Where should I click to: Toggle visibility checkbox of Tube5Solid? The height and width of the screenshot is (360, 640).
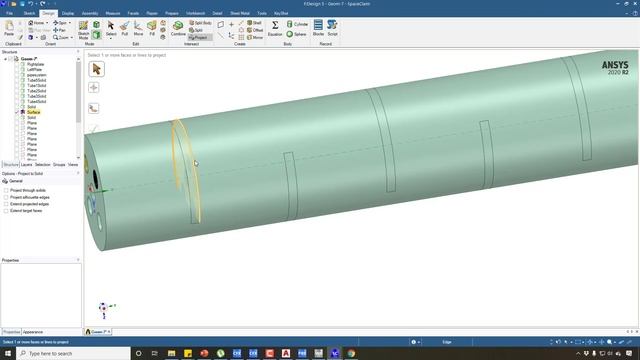(17, 80)
